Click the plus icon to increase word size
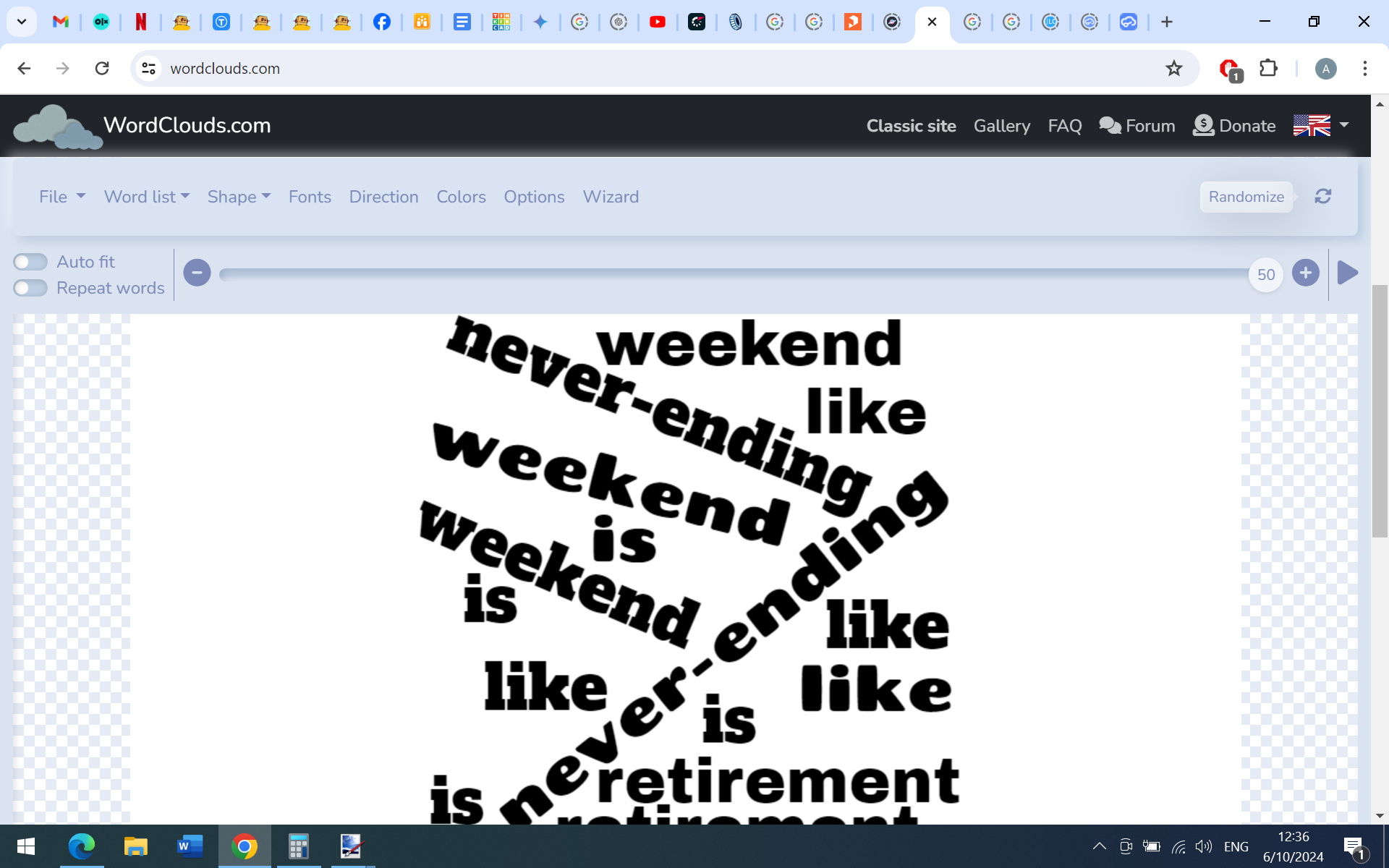 pyautogui.click(x=1306, y=273)
